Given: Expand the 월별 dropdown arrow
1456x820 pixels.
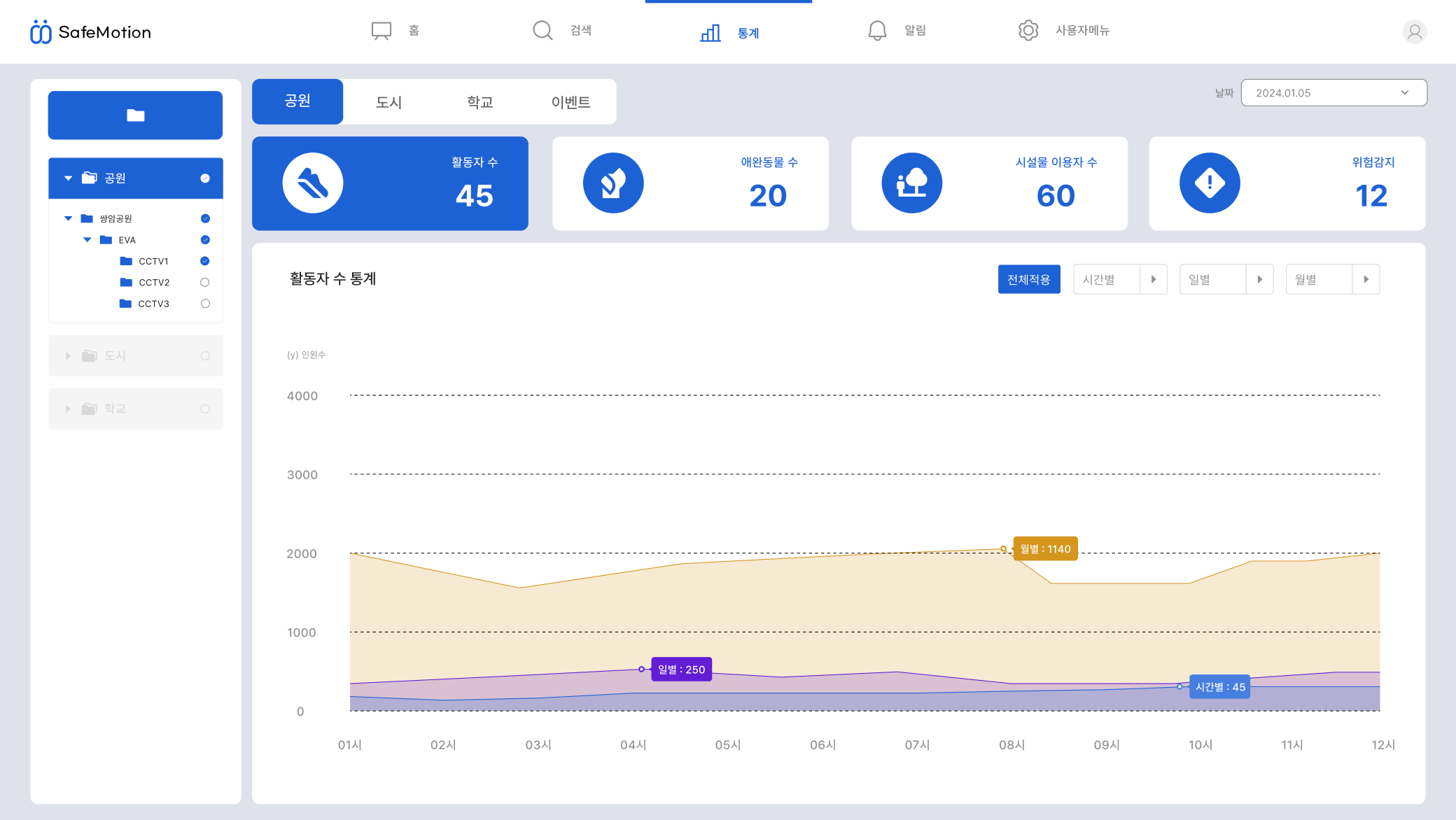Looking at the screenshot, I should coord(1366,279).
